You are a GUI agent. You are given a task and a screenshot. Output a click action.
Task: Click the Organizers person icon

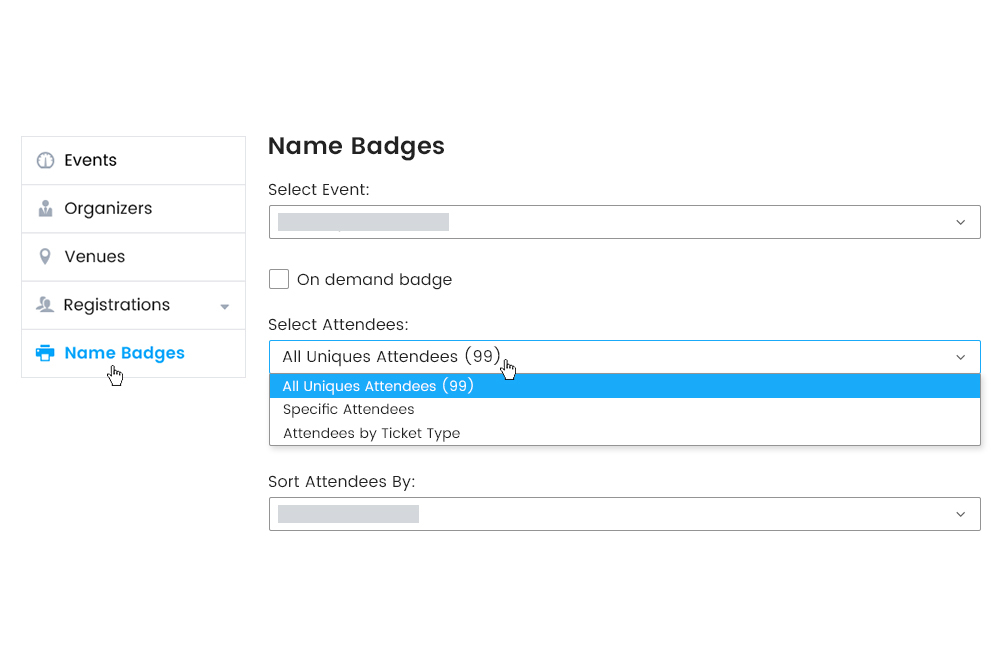pos(45,209)
